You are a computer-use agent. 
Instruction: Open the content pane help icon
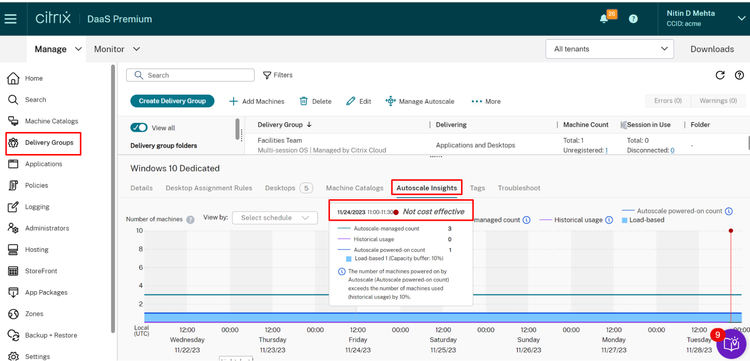[x=739, y=75]
